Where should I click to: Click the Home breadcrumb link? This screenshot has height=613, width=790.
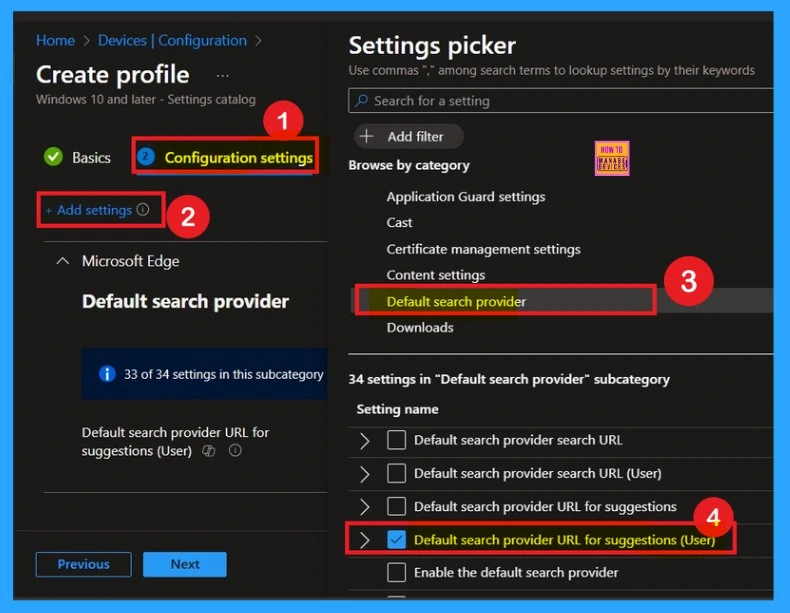(55, 40)
